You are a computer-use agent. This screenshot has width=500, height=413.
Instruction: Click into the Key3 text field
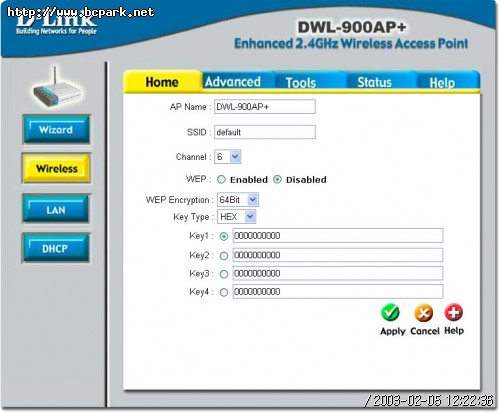point(338,273)
